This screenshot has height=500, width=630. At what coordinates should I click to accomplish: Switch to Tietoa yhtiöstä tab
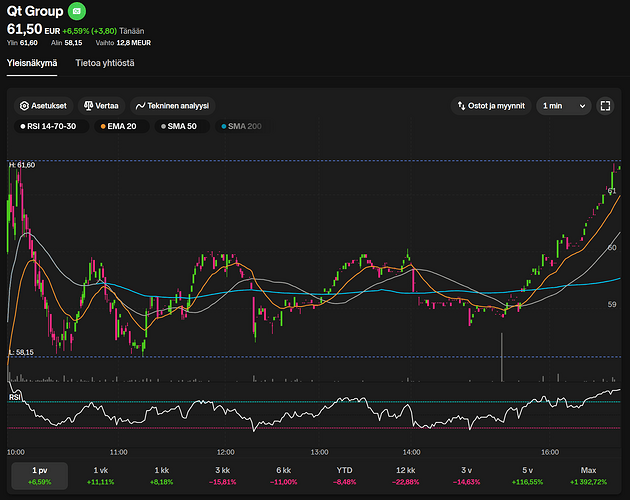[105, 63]
